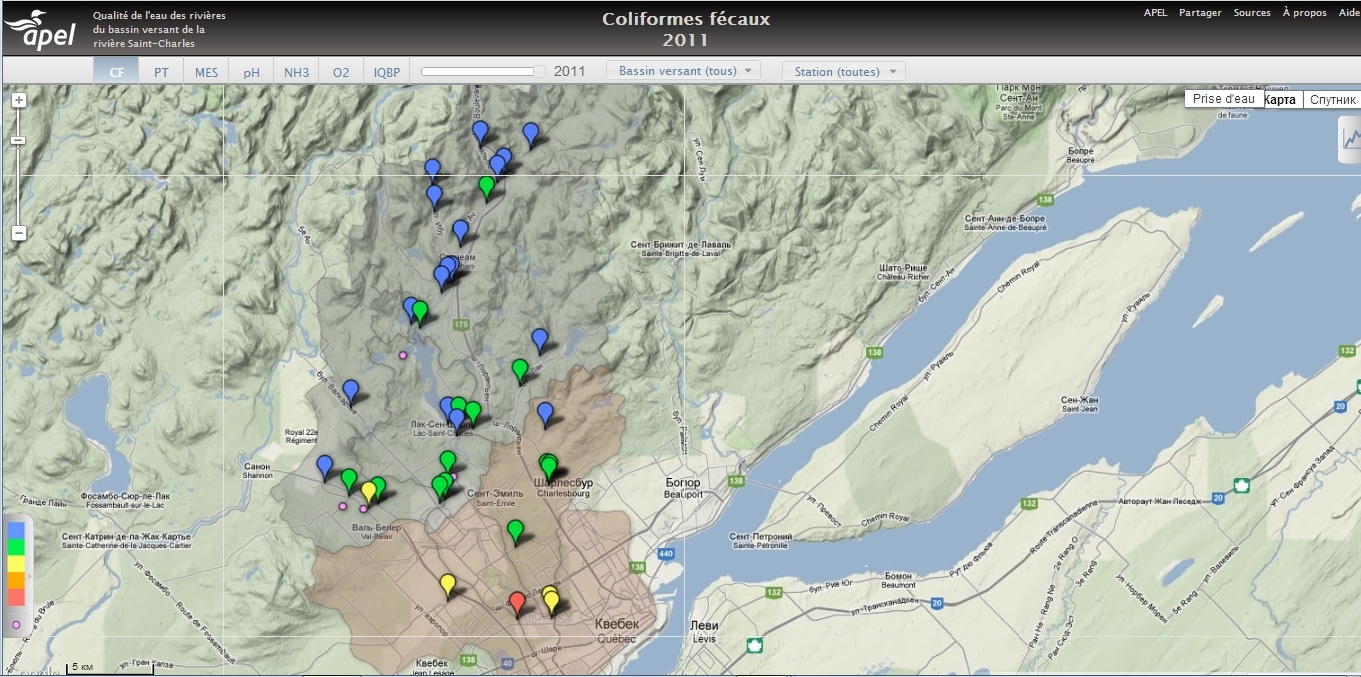1361x677 pixels.
Task: Open the Bassin versant (tous) dropdown
Action: [683, 71]
